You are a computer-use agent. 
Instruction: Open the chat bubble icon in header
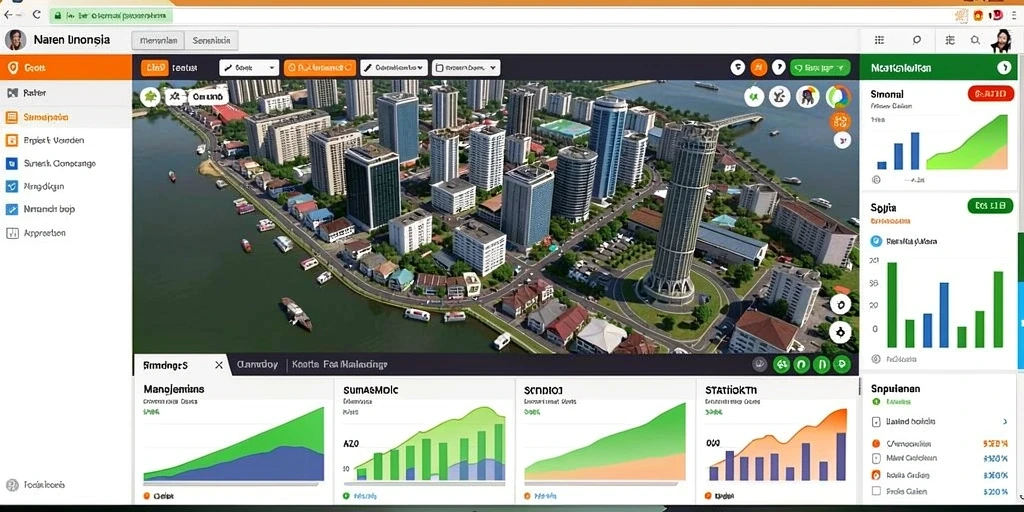point(917,40)
